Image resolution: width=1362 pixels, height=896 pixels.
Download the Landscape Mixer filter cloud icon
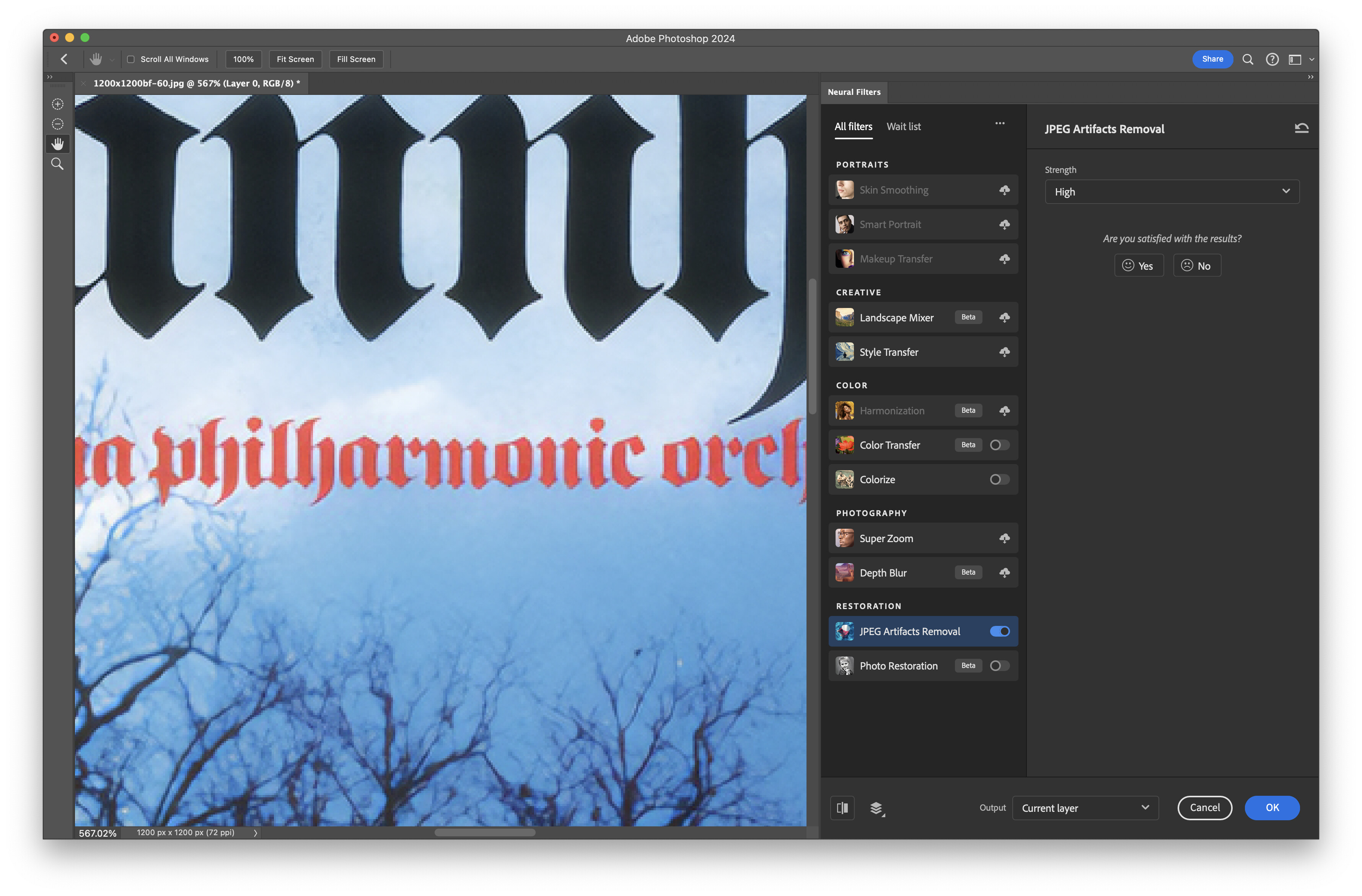coord(1004,318)
